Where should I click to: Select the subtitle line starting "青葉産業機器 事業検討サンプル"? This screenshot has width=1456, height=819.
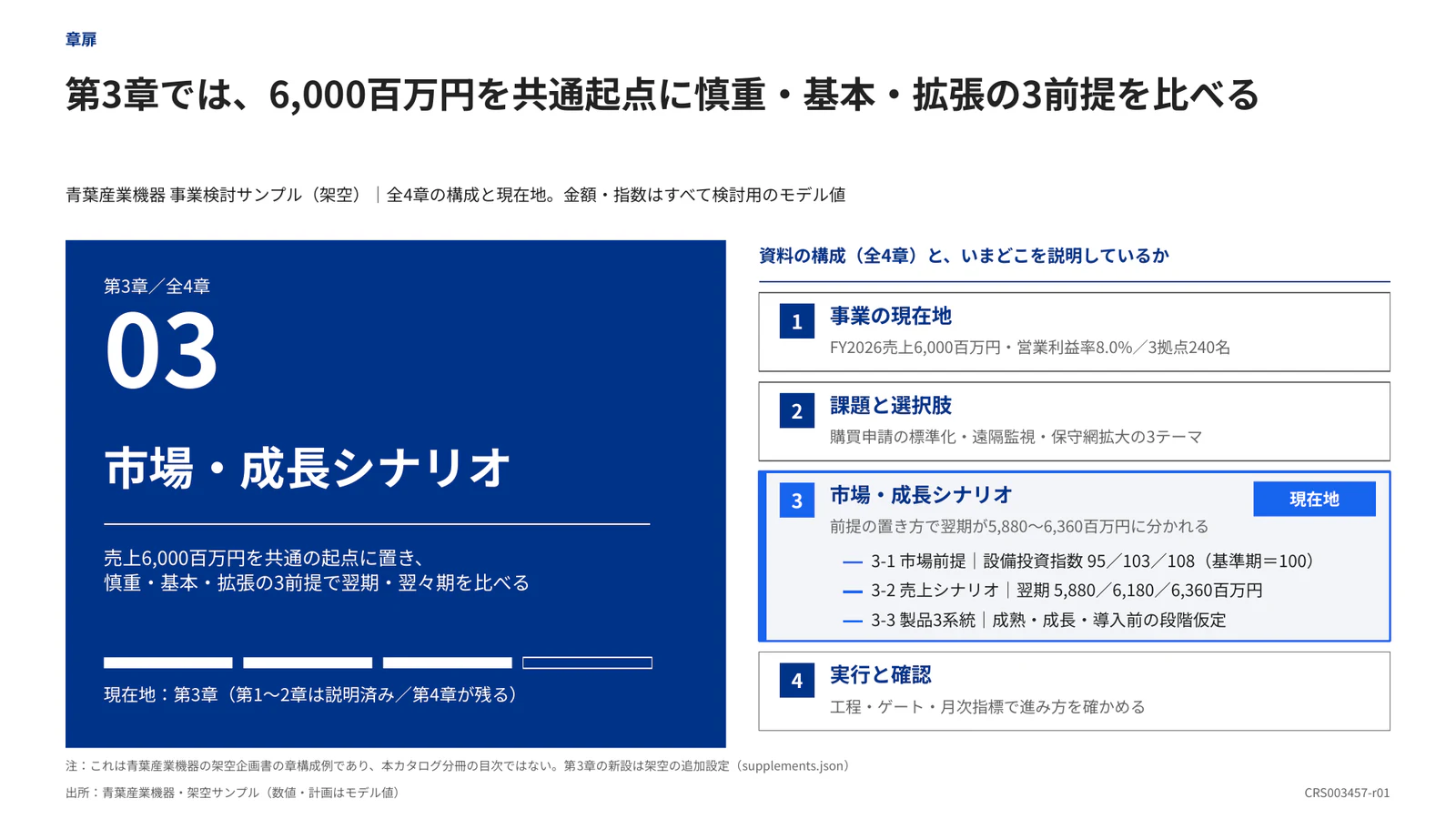pos(456,195)
